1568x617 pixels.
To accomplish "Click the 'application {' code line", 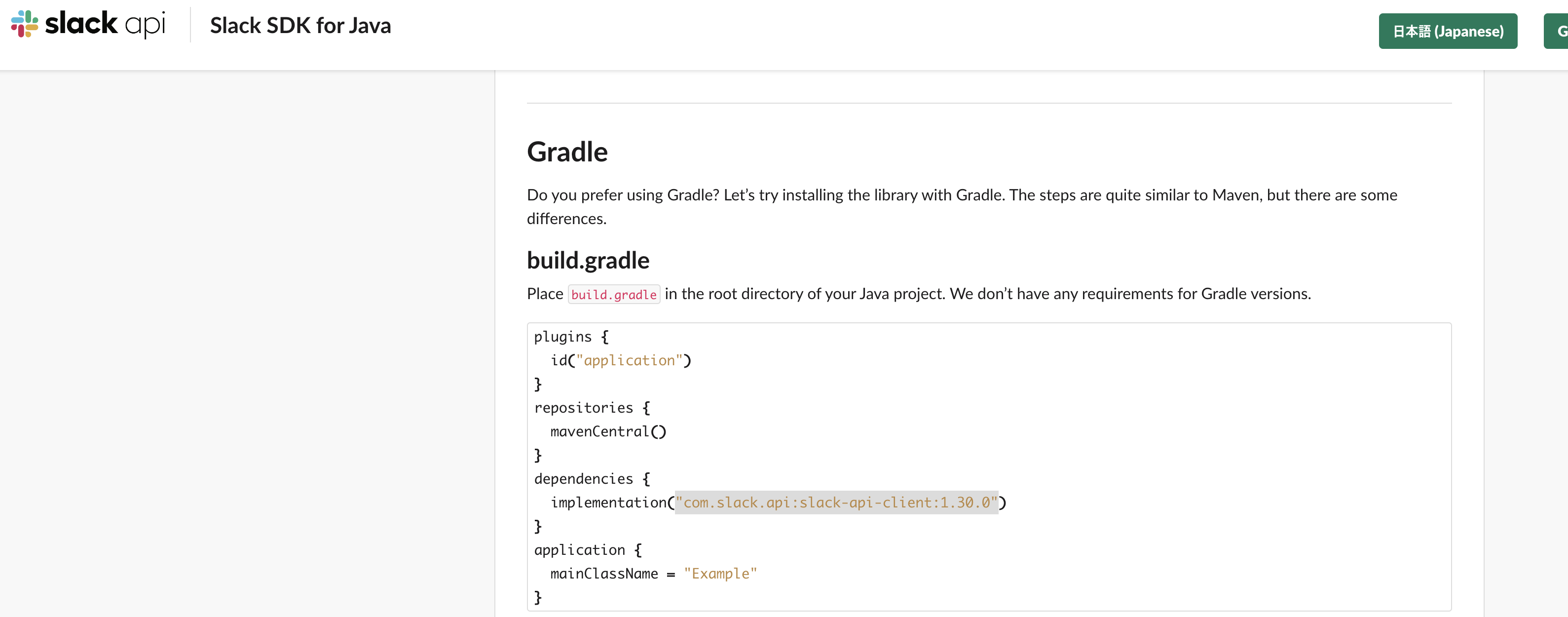I will point(588,550).
